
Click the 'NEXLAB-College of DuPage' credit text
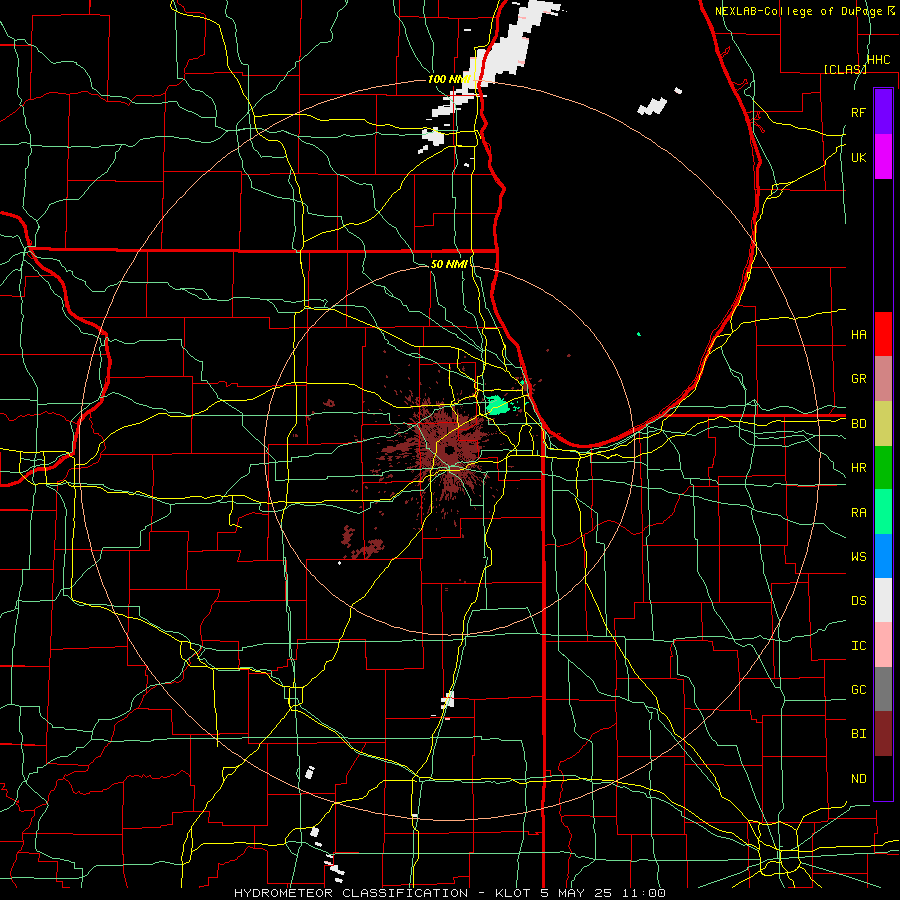[798, 11]
